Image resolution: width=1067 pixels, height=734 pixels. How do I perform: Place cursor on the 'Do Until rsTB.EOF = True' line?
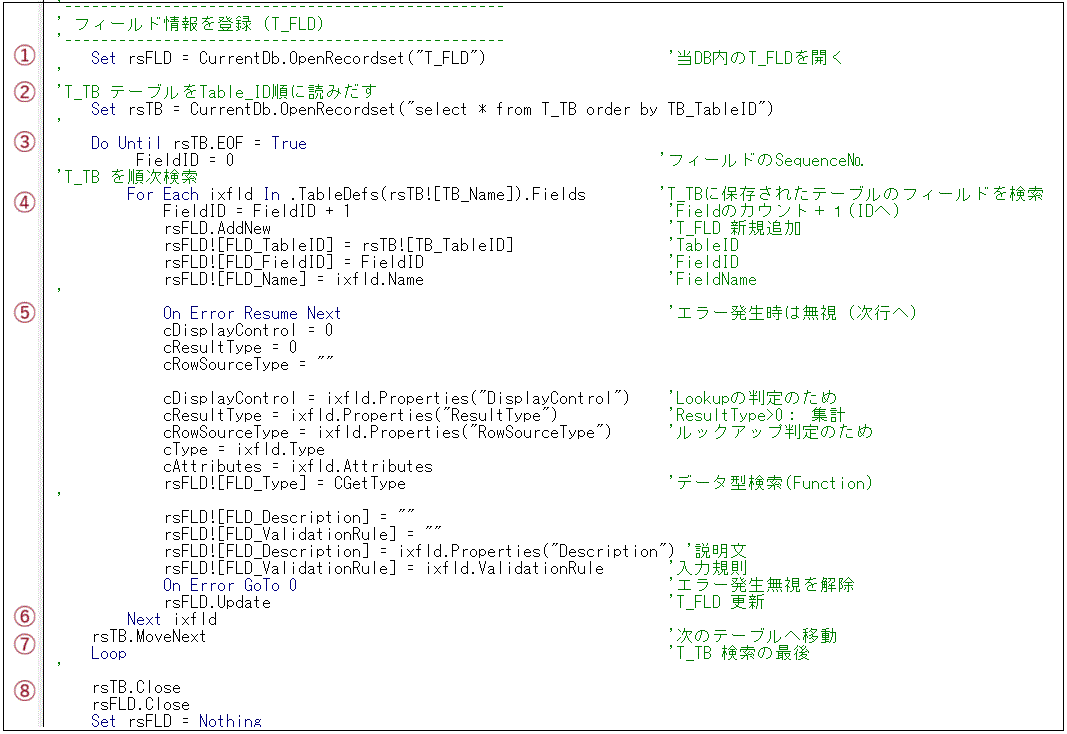198,143
